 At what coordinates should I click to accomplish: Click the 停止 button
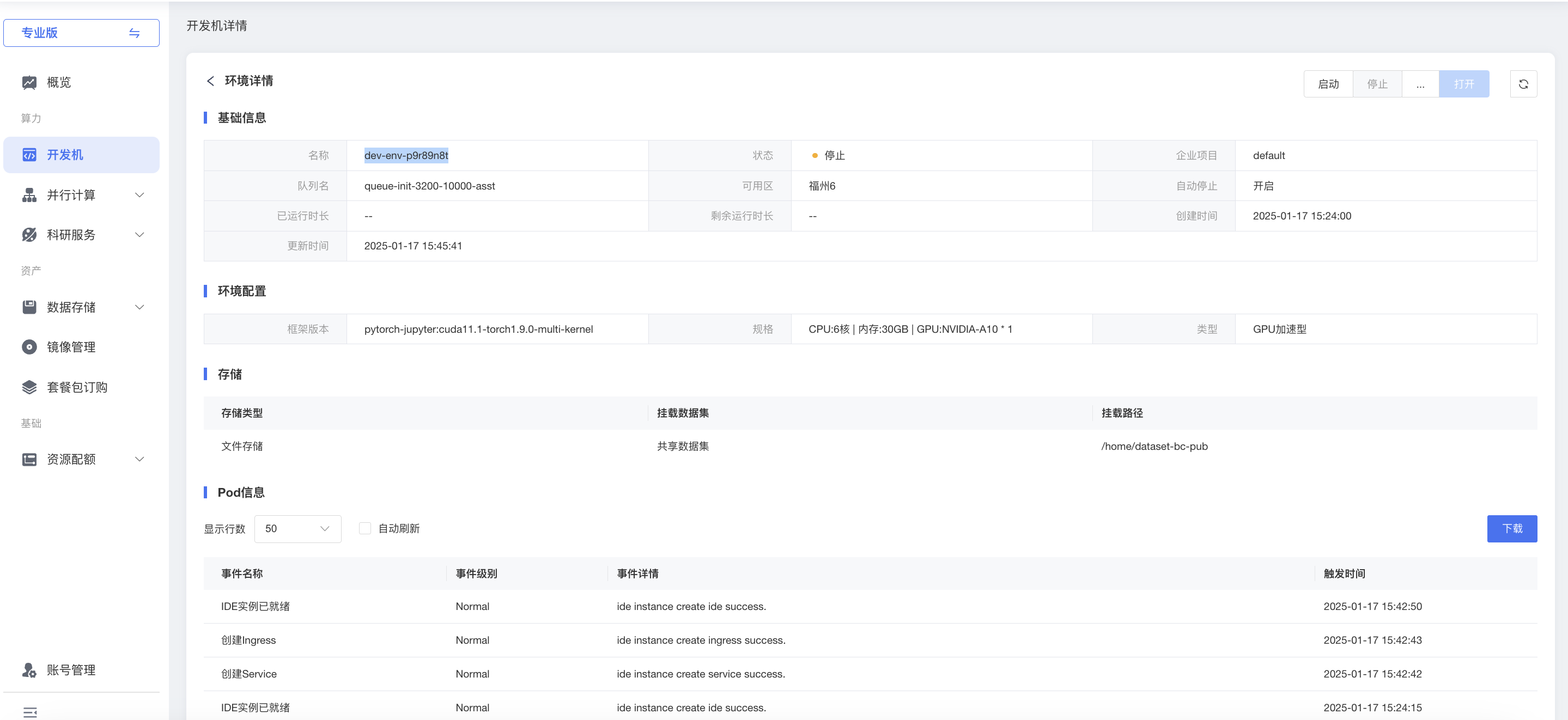(1377, 84)
